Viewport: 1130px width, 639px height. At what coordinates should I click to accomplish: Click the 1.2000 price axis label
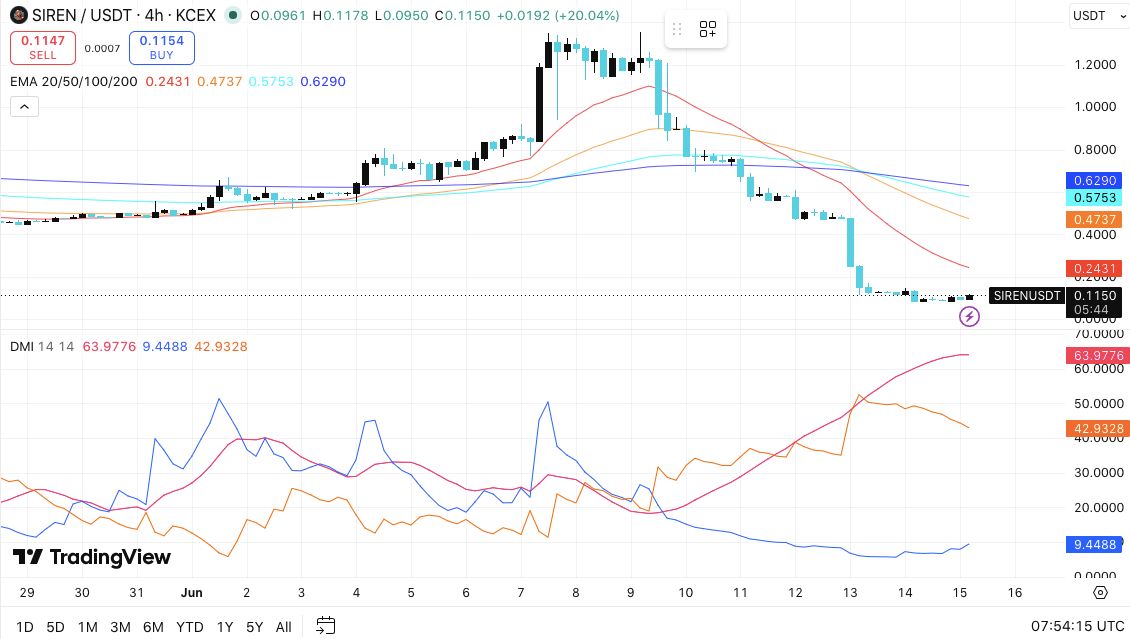pos(1095,65)
